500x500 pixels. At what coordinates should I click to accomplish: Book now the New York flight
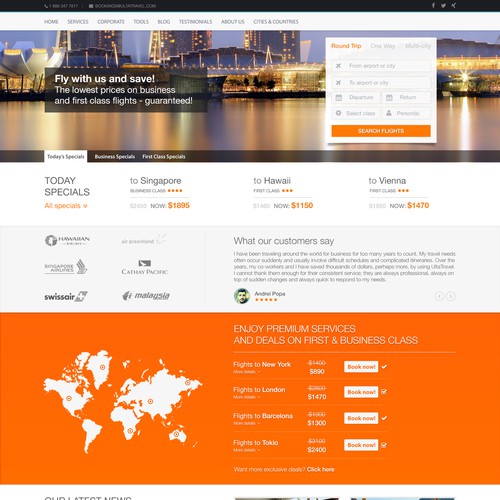pos(361,367)
